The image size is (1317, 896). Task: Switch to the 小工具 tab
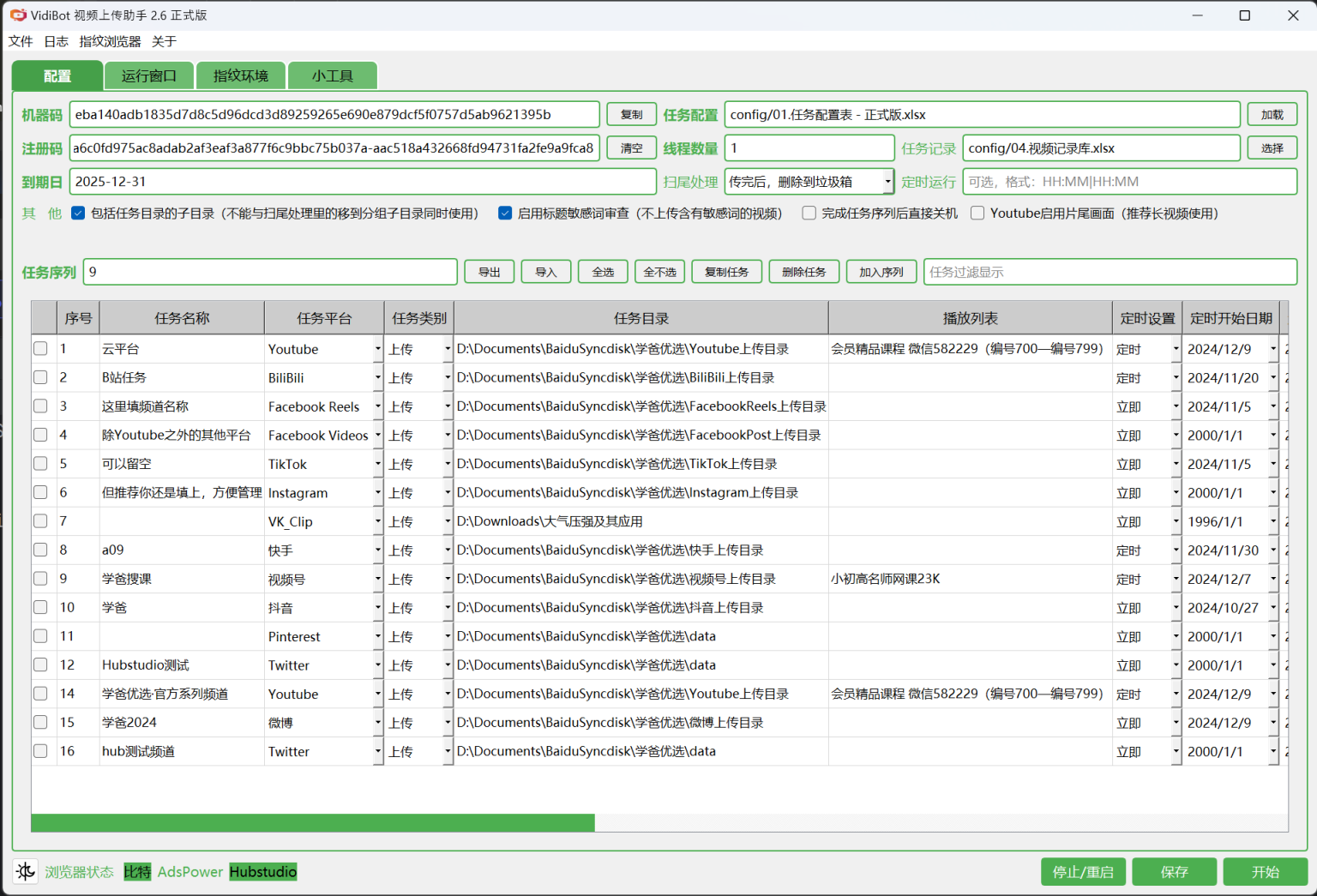(333, 75)
